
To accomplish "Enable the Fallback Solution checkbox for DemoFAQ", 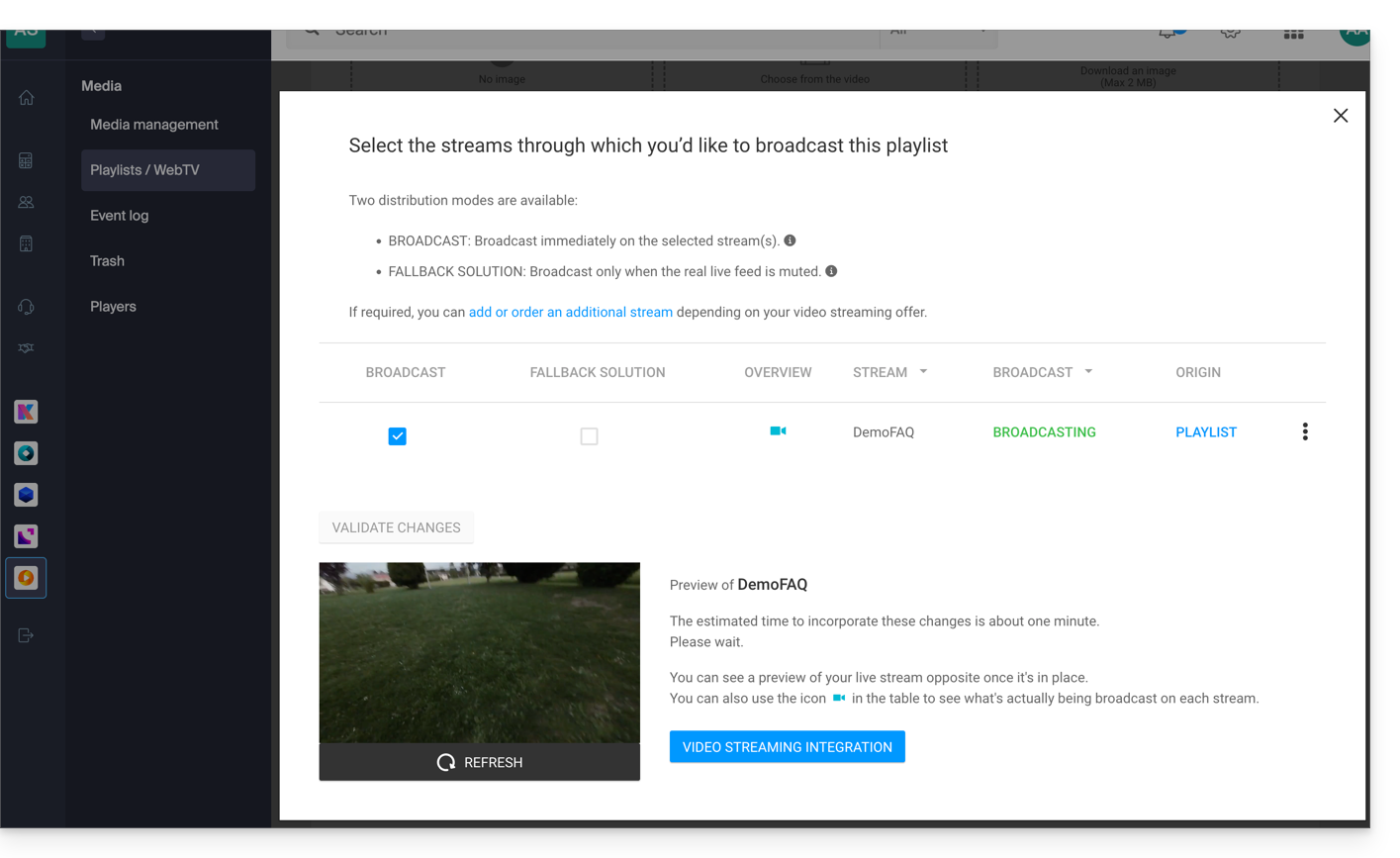I will [x=589, y=436].
